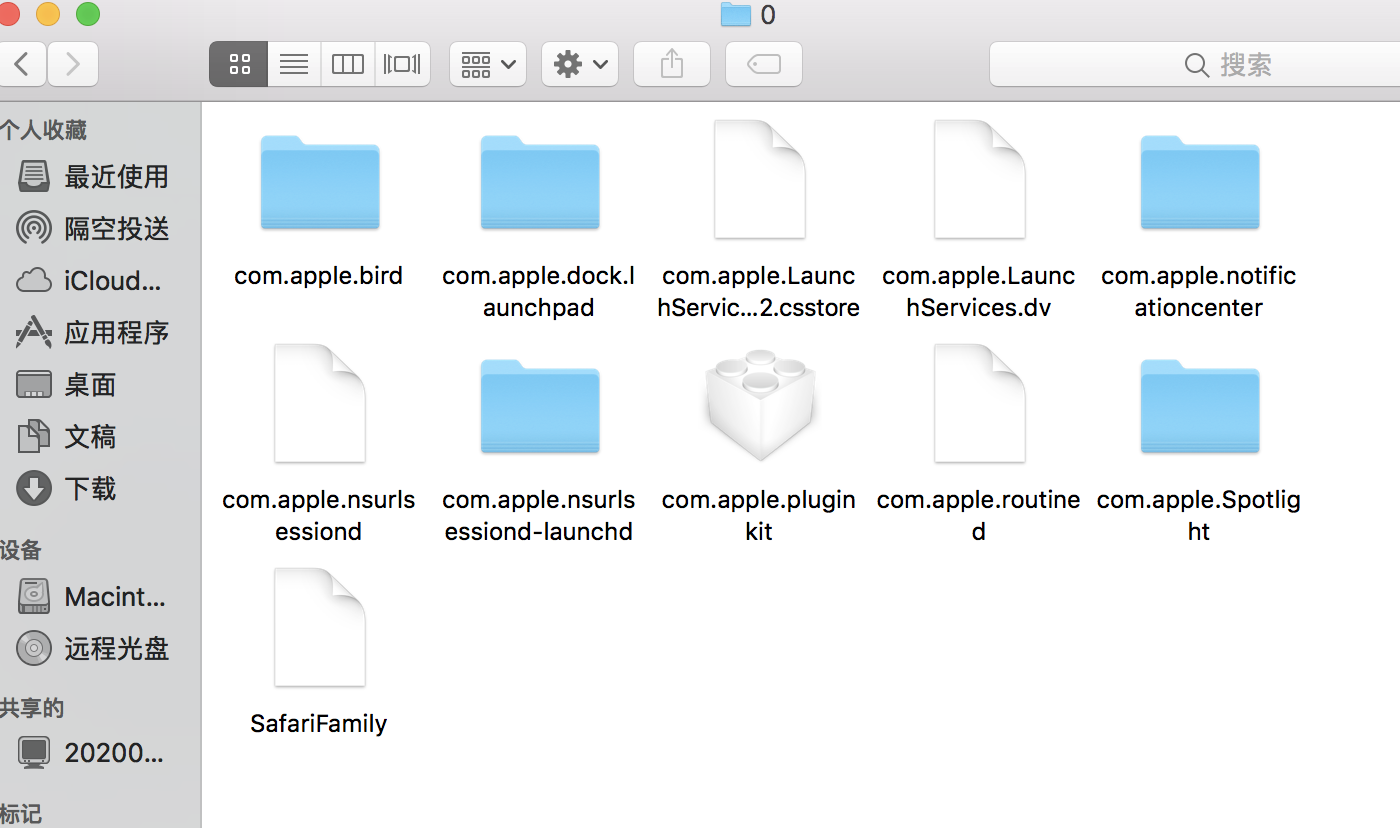Click the SafariFamily name label
Viewport: 1400px width, 828px height.
pyautogui.click(x=319, y=724)
